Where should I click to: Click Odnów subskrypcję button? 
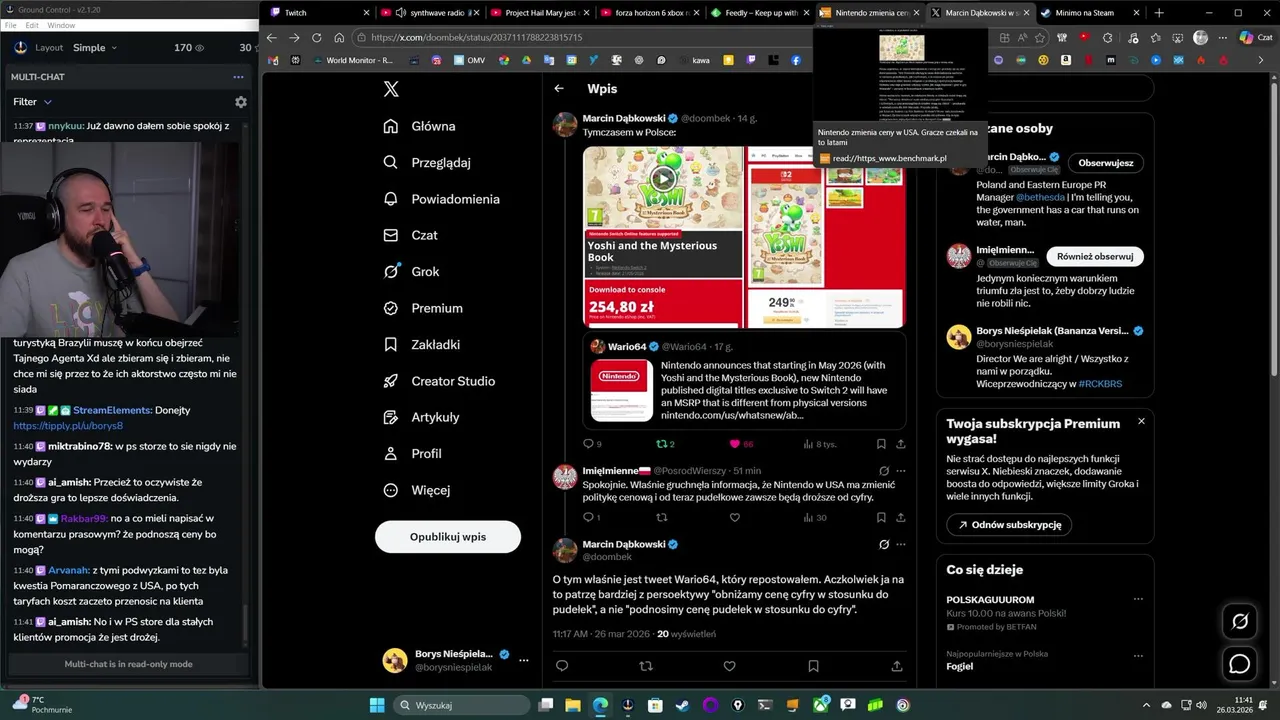[x=1010, y=524]
